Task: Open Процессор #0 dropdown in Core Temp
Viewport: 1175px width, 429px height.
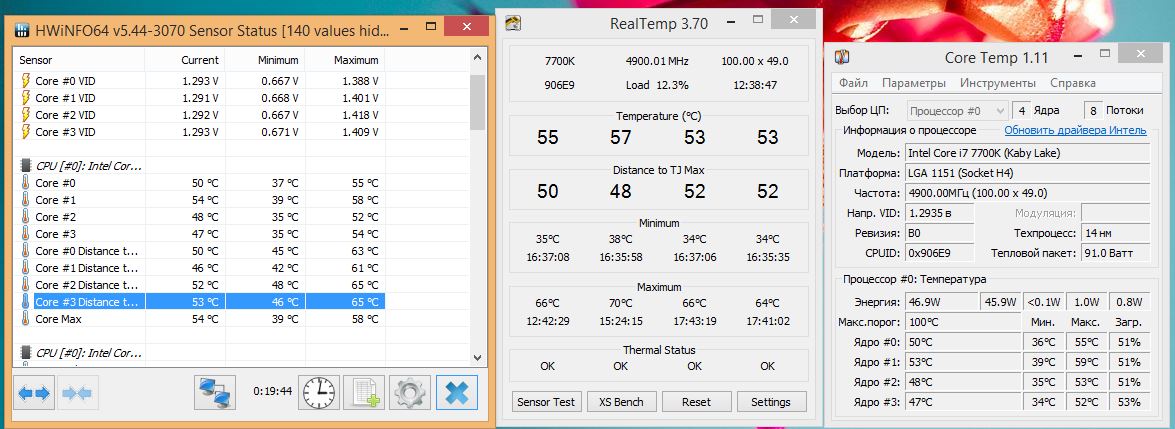Action: click(x=957, y=111)
